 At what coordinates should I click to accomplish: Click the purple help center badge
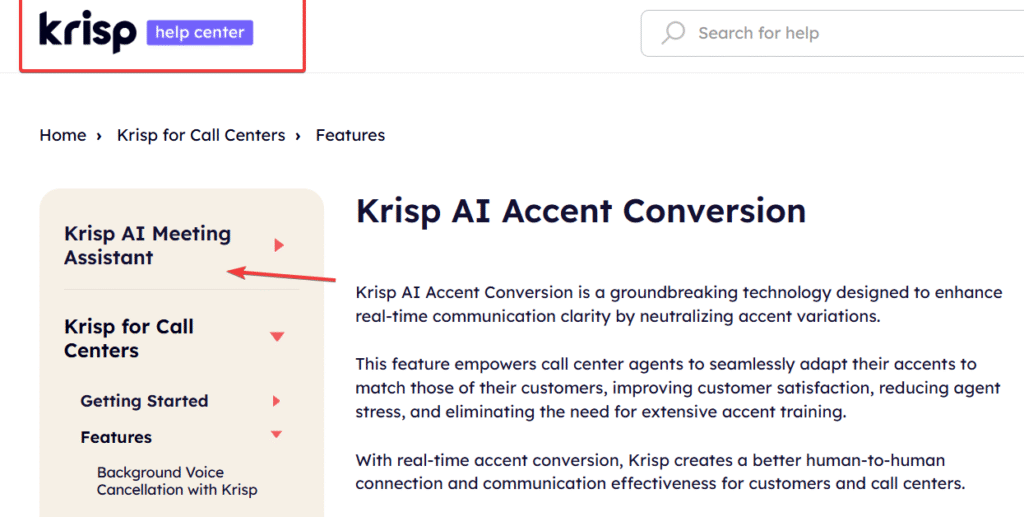(200, 33)
